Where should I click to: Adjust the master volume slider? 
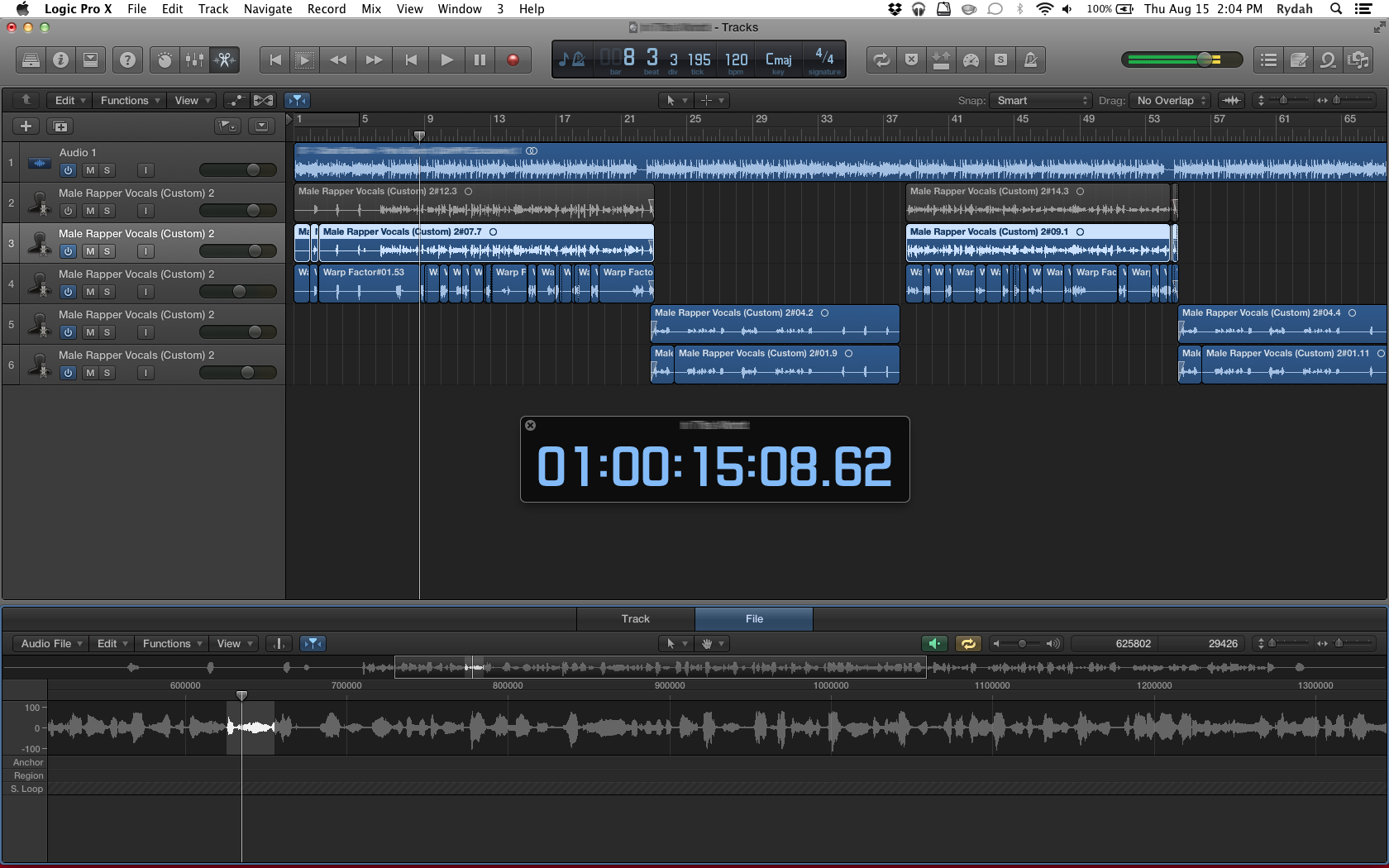[x=1204, y=60]
